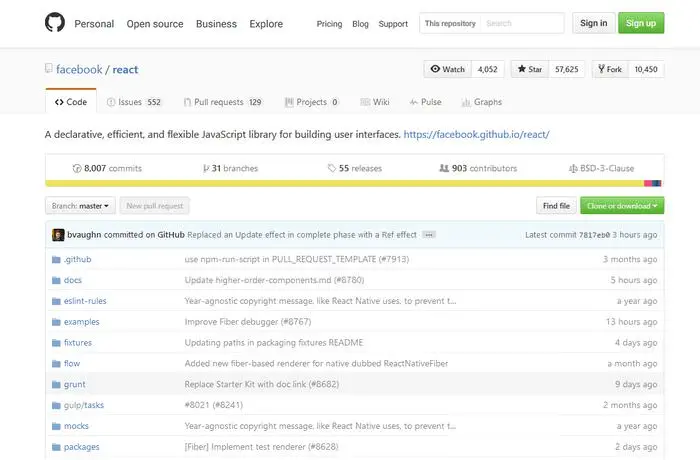Click the releases tag icon
700x460 pixels.
pos(332,168)
